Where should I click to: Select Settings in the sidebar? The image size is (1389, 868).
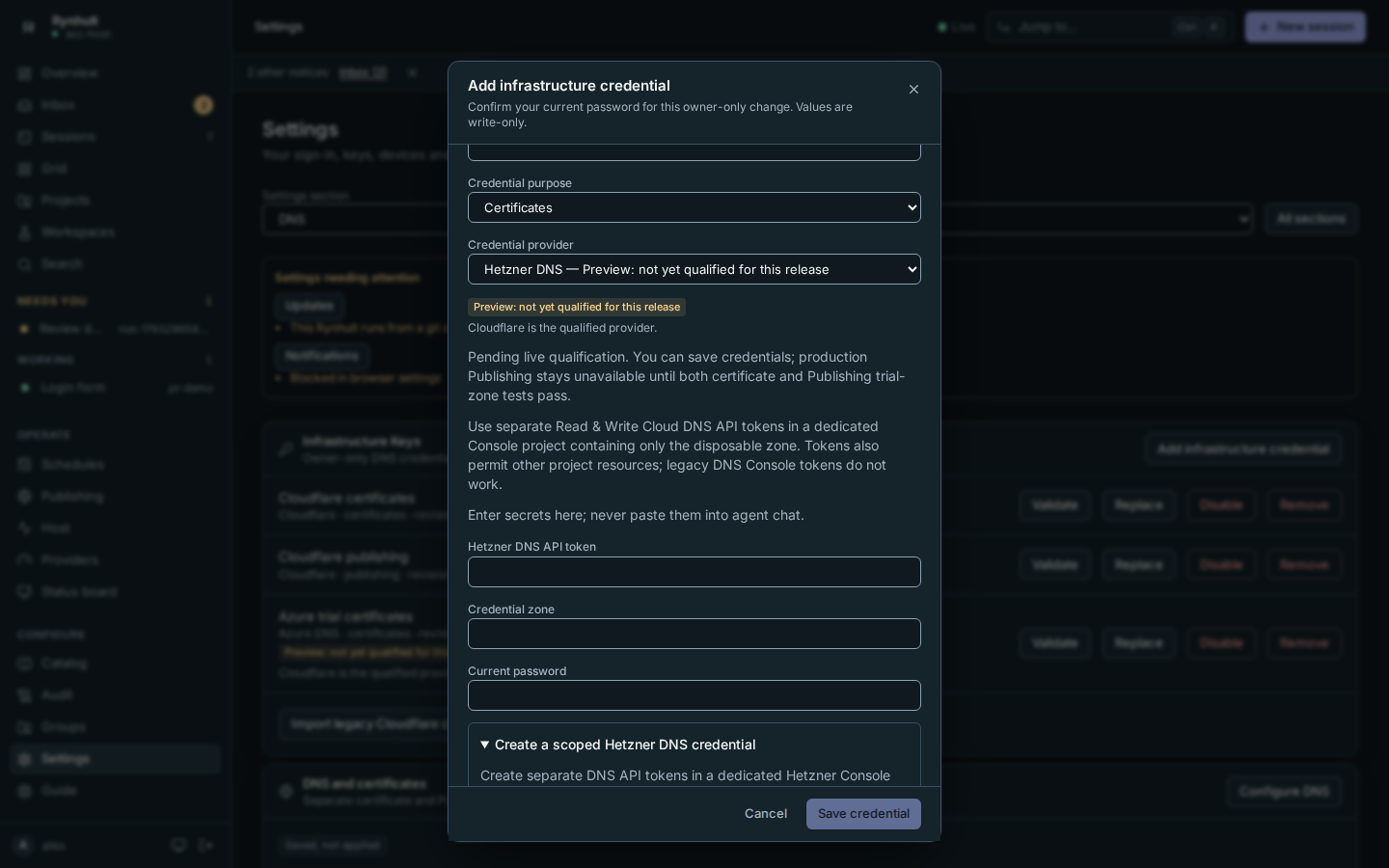pyautogui.click(x=116, y=759)
